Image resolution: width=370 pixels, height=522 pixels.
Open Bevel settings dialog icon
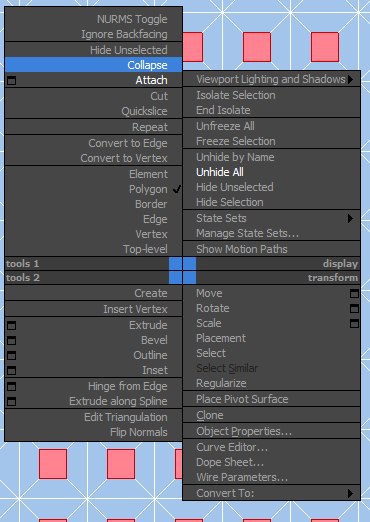click(11, 340)
